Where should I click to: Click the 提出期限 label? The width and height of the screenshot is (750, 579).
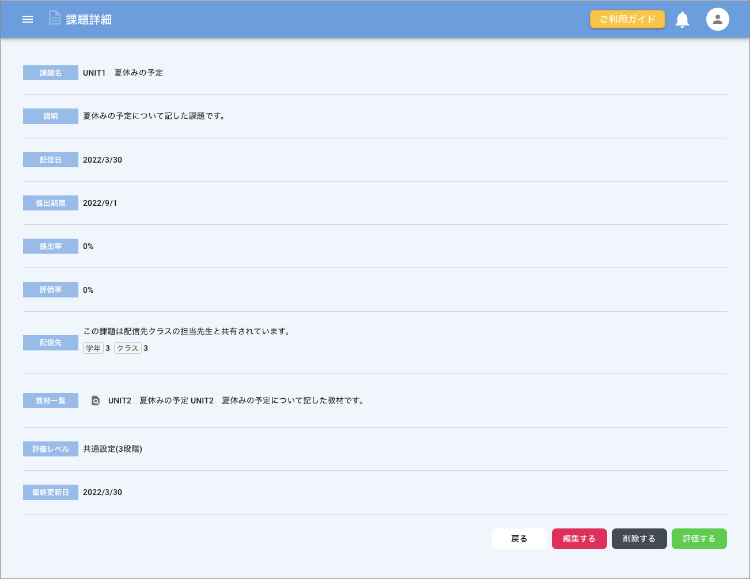(x=50, y=203)
